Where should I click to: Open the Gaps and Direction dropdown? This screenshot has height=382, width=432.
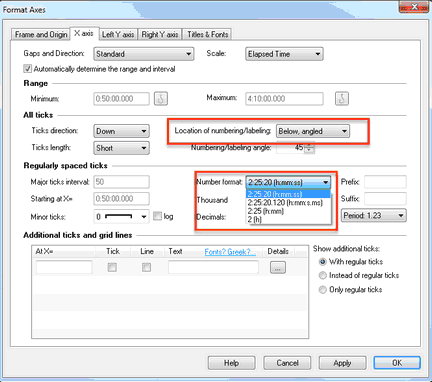click(144, 54)
